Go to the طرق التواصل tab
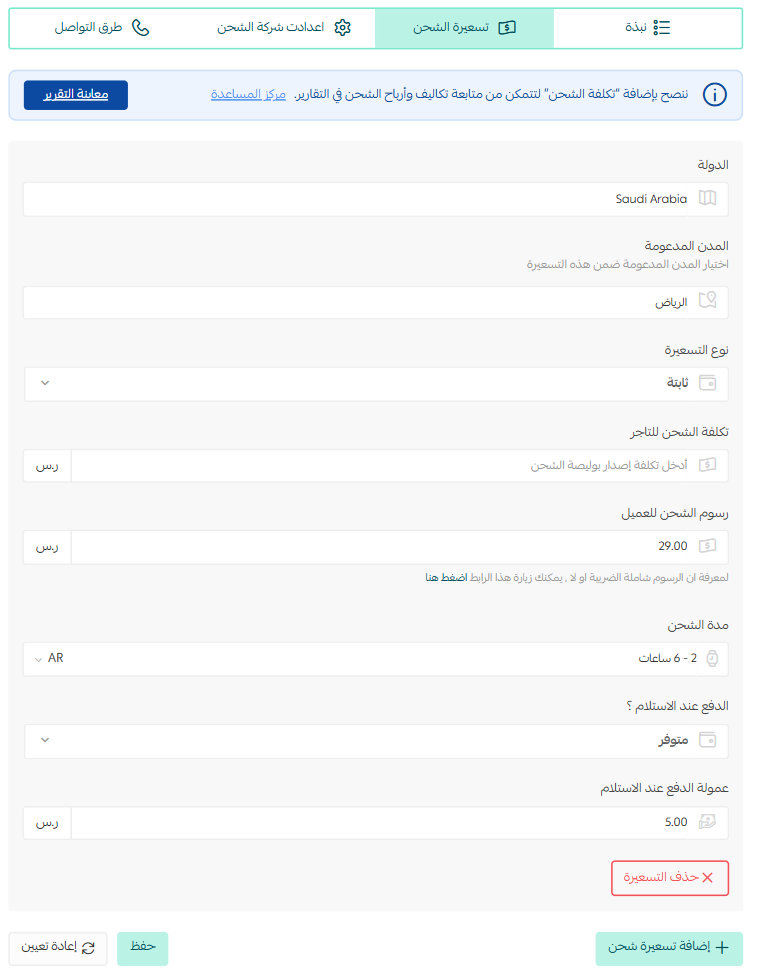This screenshot has height=977, width=757. [102, 27]
